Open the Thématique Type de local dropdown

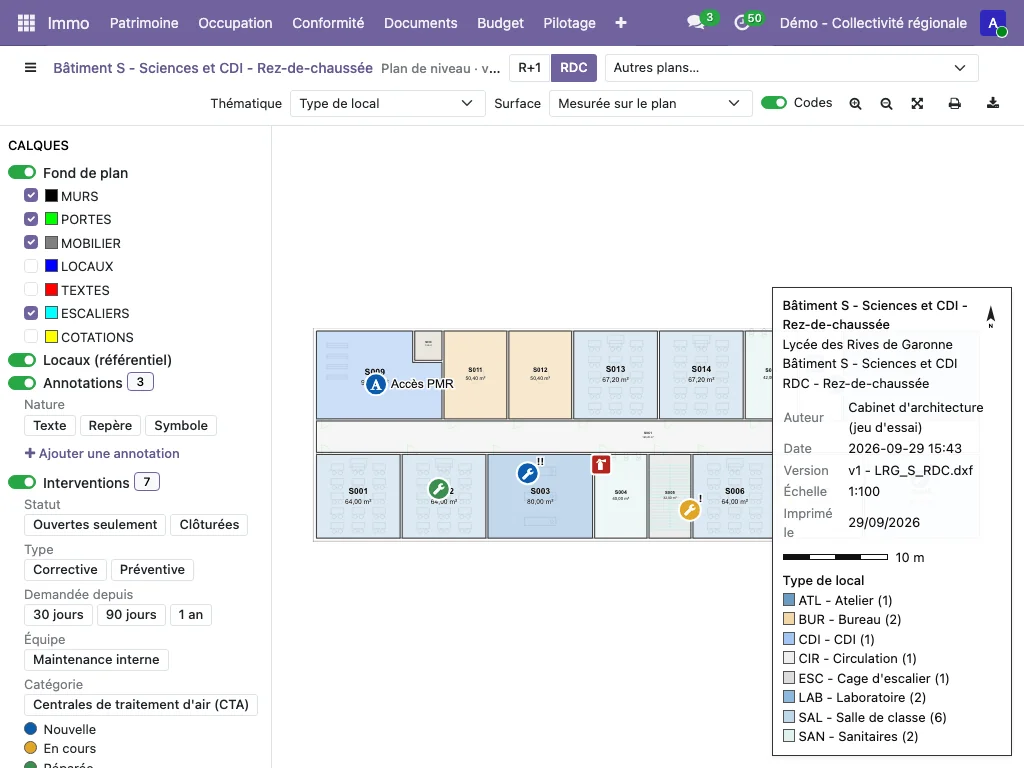click(x=387, y=104)
